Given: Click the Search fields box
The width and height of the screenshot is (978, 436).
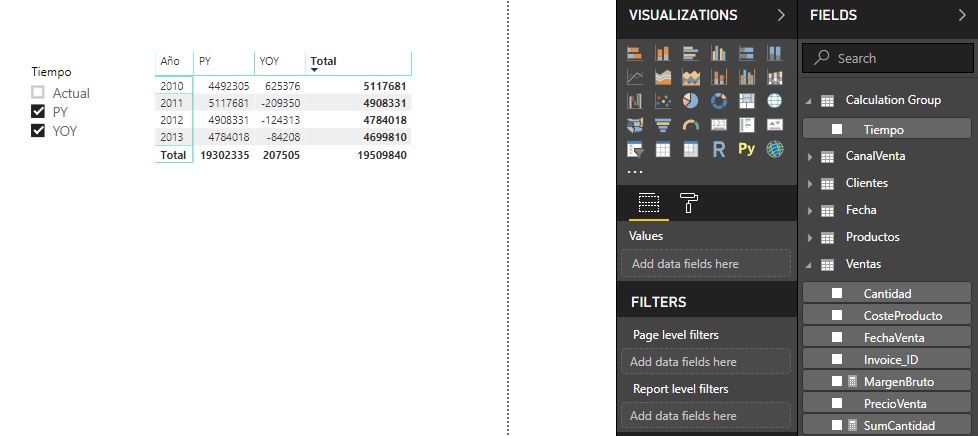Looking at the screenshot, I should click(x=888, y=58).
